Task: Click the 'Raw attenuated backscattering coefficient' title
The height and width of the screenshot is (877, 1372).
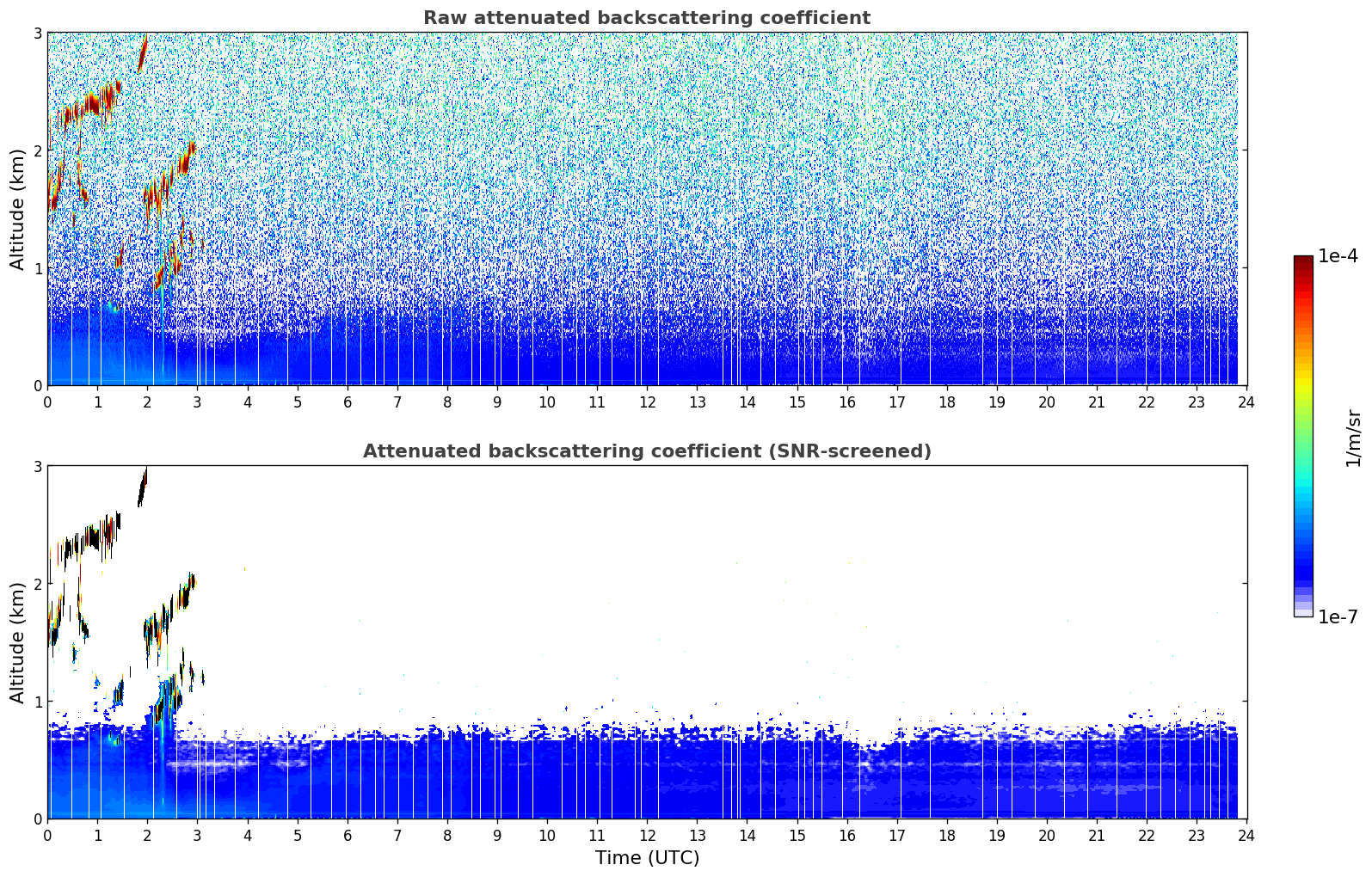Action: 647,18
